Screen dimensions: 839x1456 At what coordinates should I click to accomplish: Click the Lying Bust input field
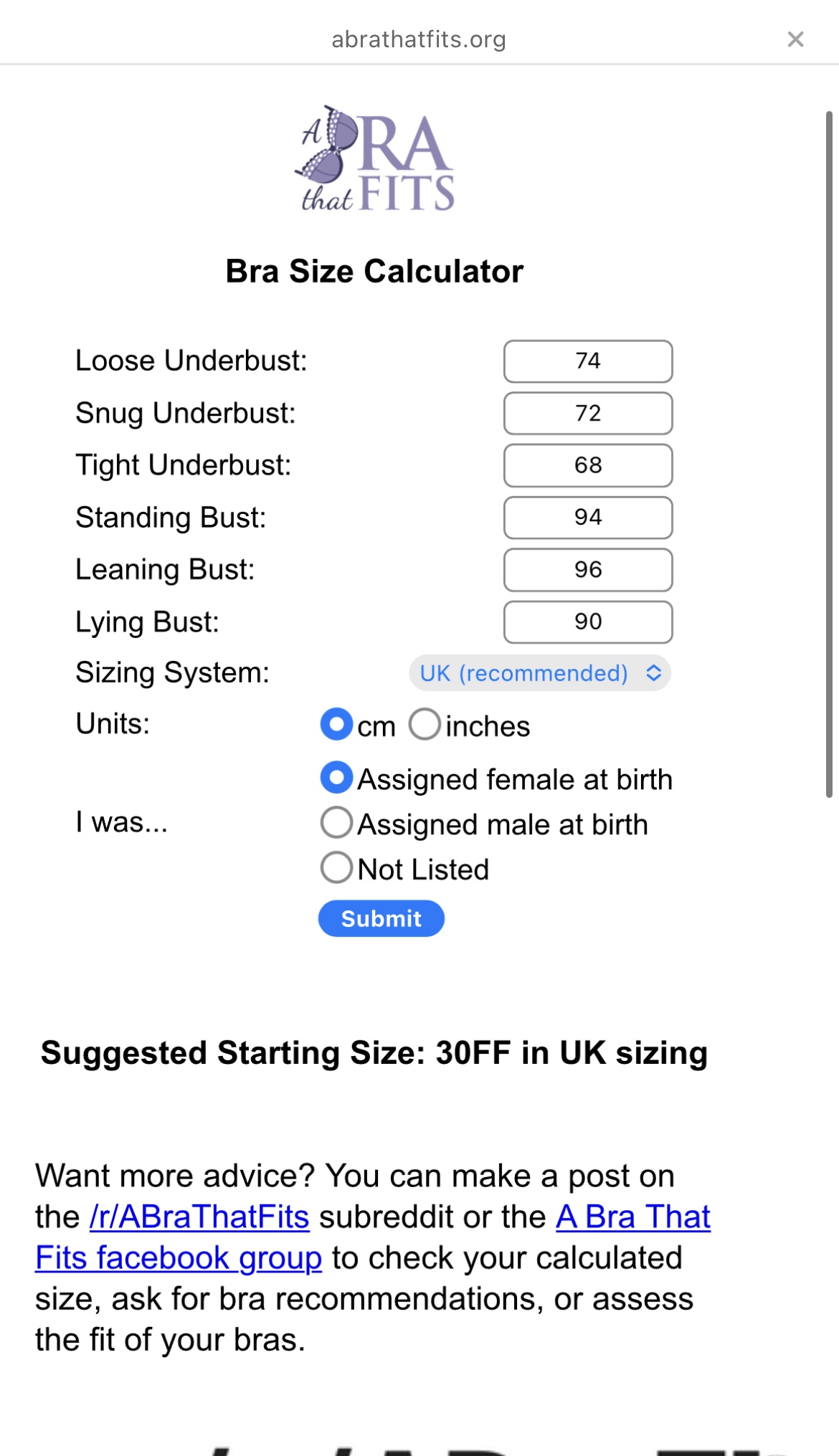click(x=588, y=622)
